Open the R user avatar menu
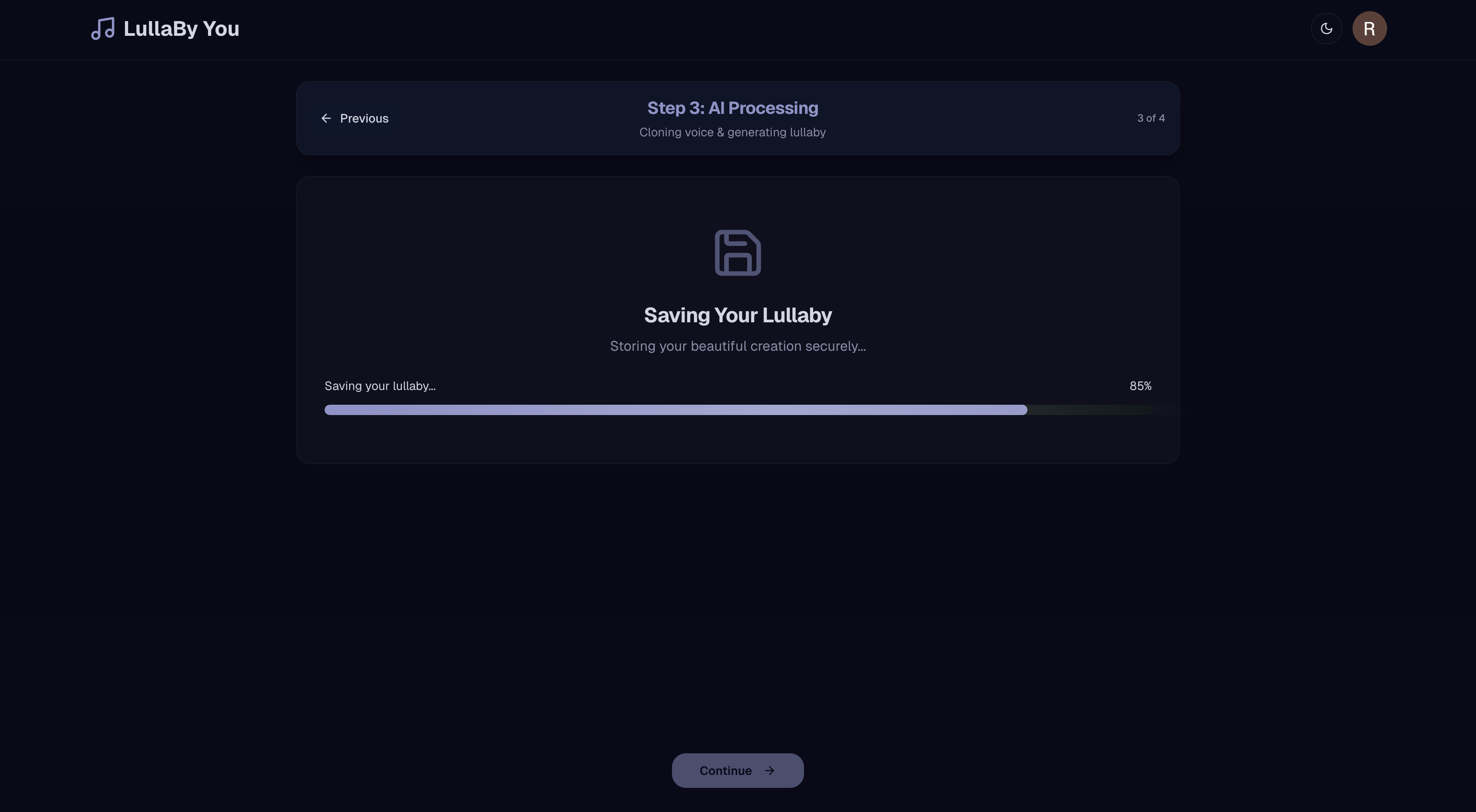 [x=1369, y=28]
